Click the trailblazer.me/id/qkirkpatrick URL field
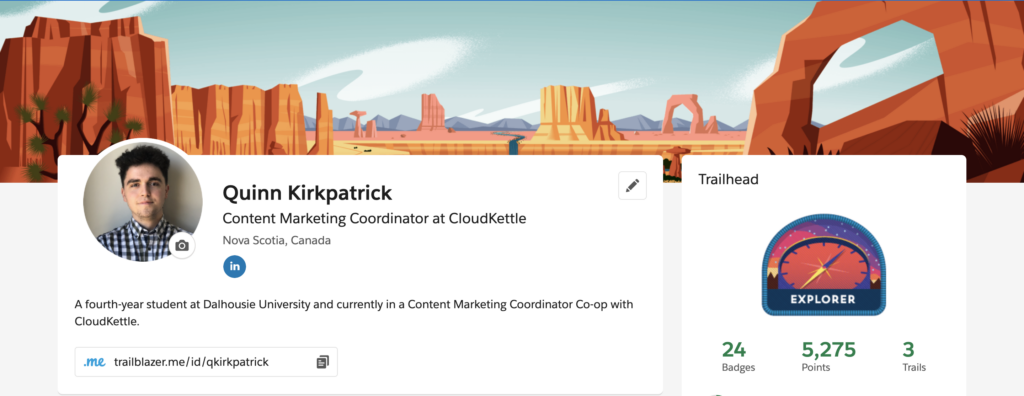 (206, 362)
